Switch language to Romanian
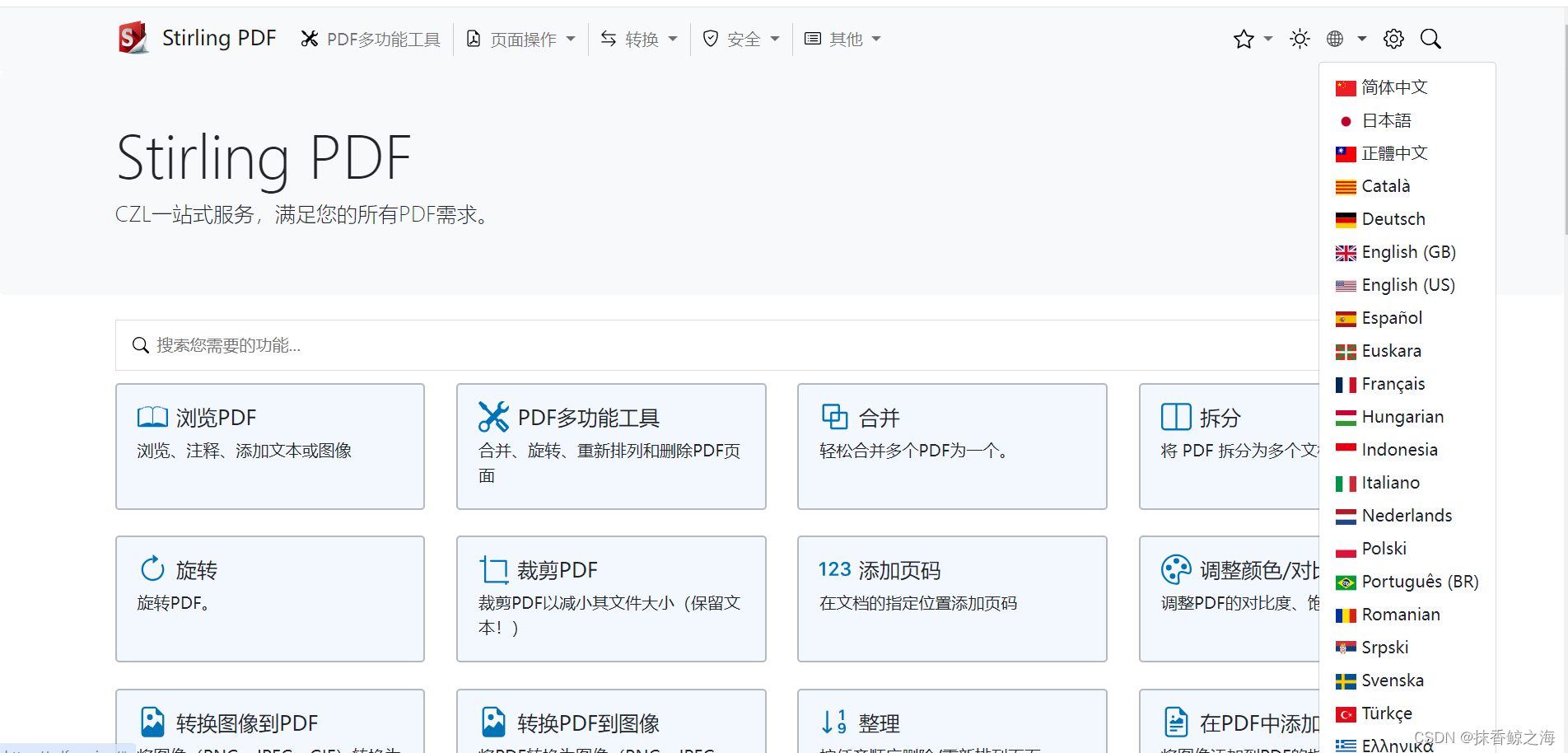Screen dimensions: 1568x753 [1407, 615]
